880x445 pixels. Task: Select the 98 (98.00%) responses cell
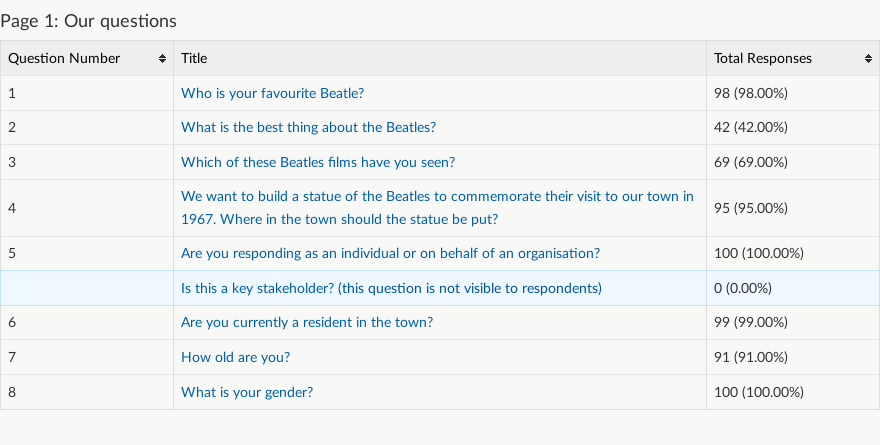pyautogui.click(x=793, y=93)
